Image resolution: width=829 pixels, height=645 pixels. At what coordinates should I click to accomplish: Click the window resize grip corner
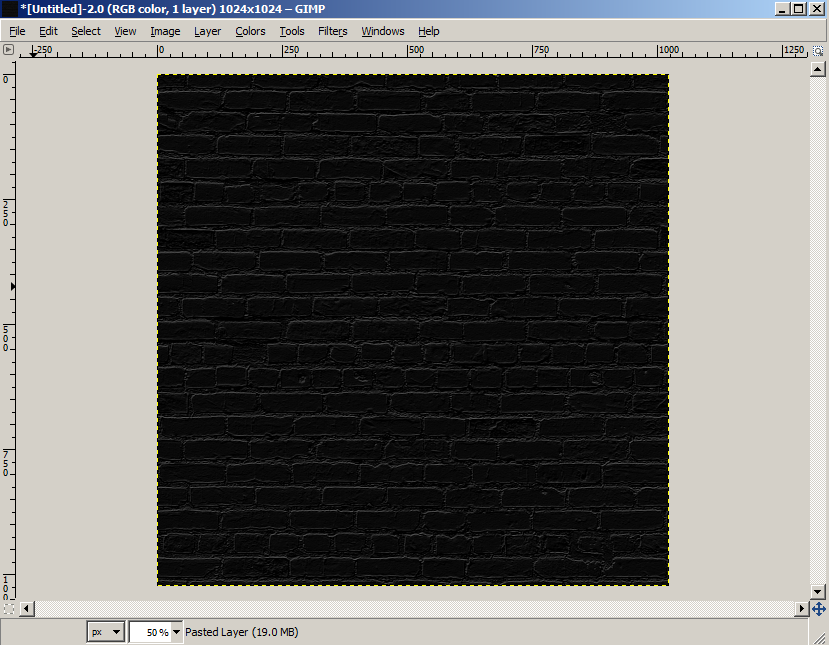click(818, 637)
